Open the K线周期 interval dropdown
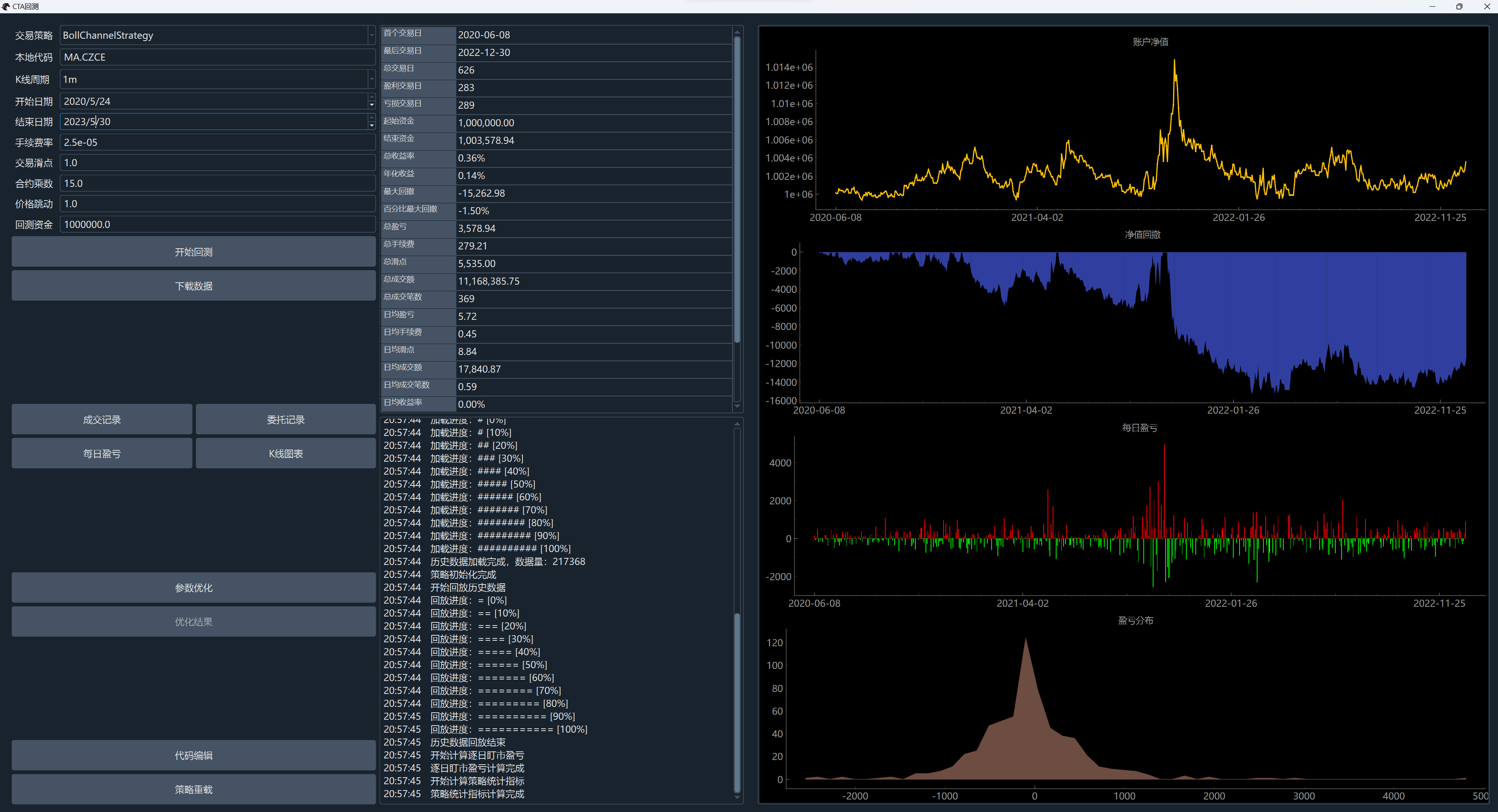Image resolution: width=1498 pixels, height=812 pixels. coord(371,79)
